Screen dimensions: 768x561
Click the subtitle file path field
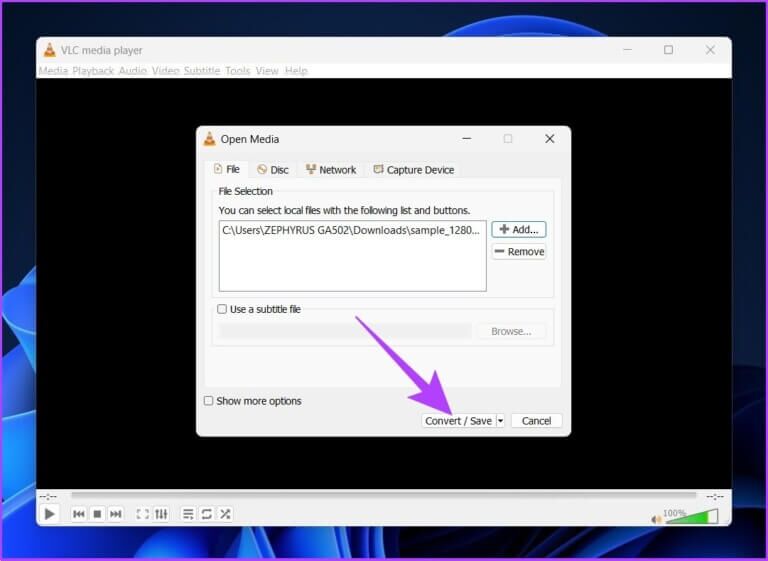[x=345, y=332]
